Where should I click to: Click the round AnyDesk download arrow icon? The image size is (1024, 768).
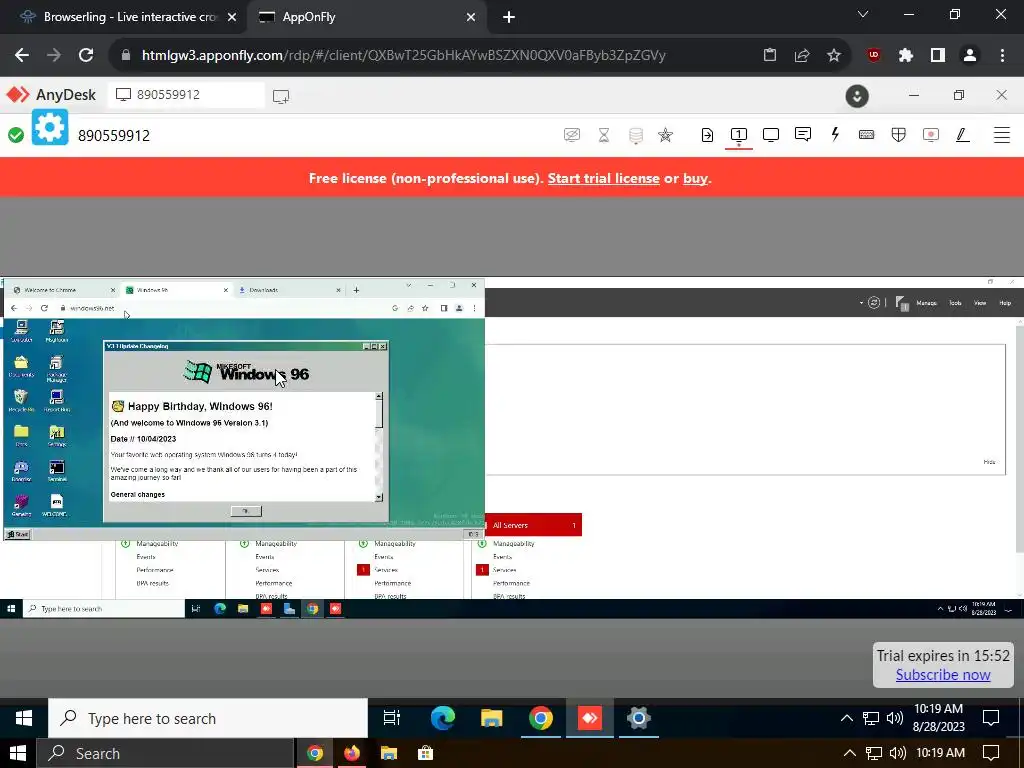coord(857,96)
